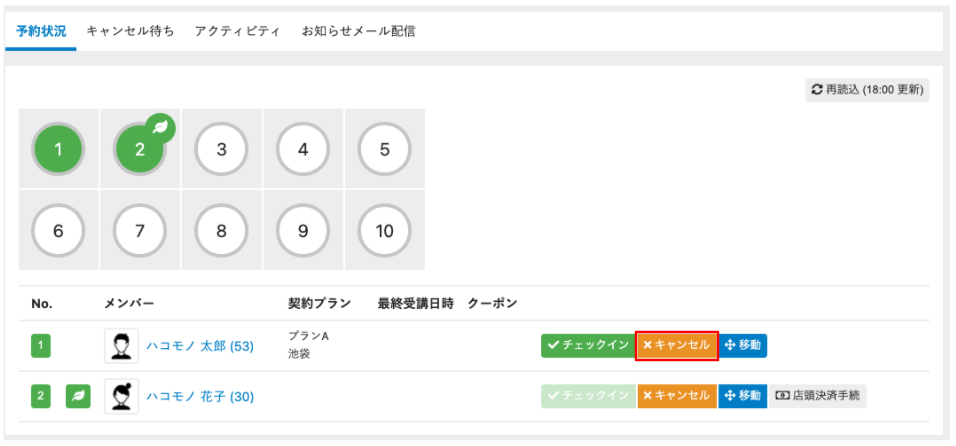Click ハコモノ 太郎's avatar image
Image resolution: width=956 pixels, height=446 pixels.
coord(122,346)
